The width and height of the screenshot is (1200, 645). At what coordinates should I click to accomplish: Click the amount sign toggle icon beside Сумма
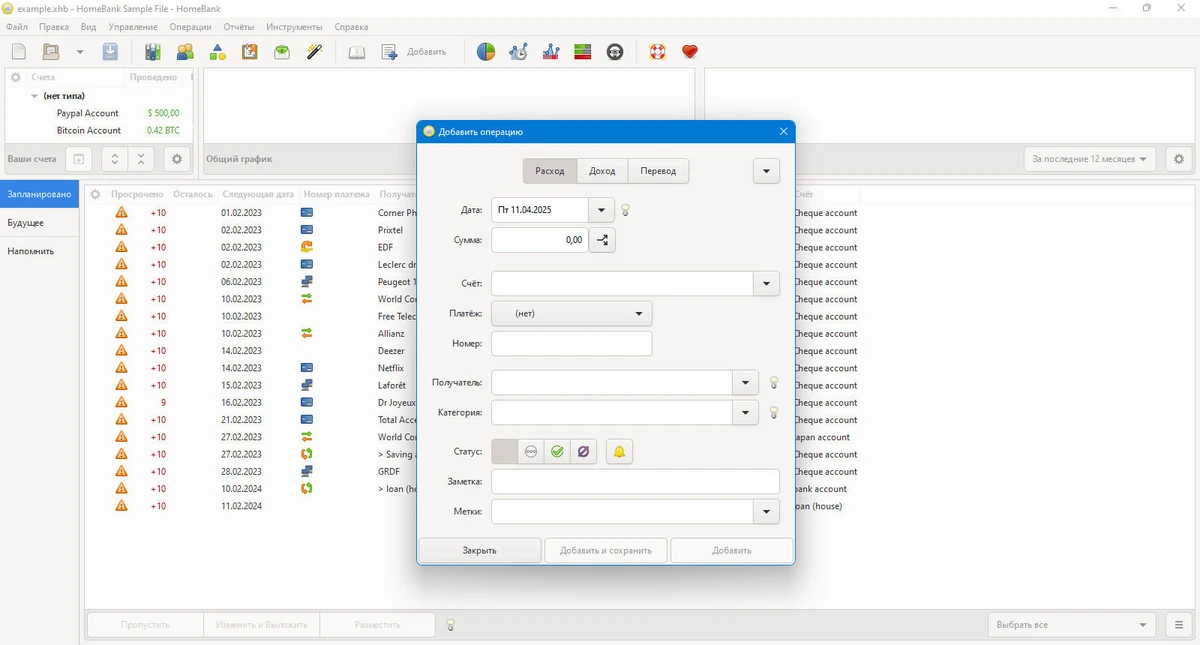tap(603, 240)
